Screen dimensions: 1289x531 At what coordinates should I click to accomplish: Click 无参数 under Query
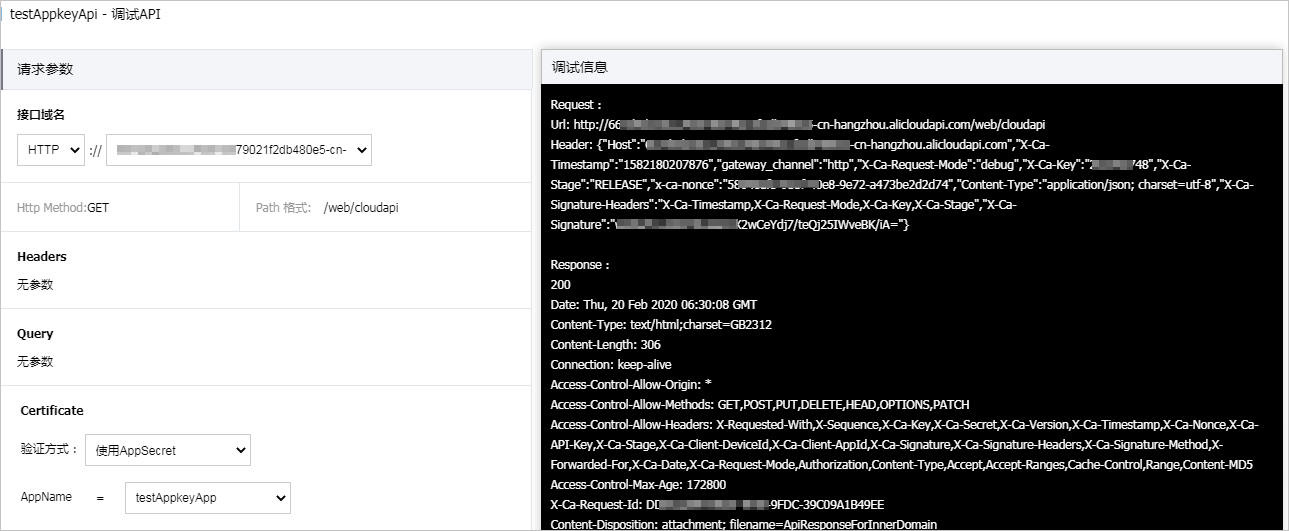click(x=35, y=362)
